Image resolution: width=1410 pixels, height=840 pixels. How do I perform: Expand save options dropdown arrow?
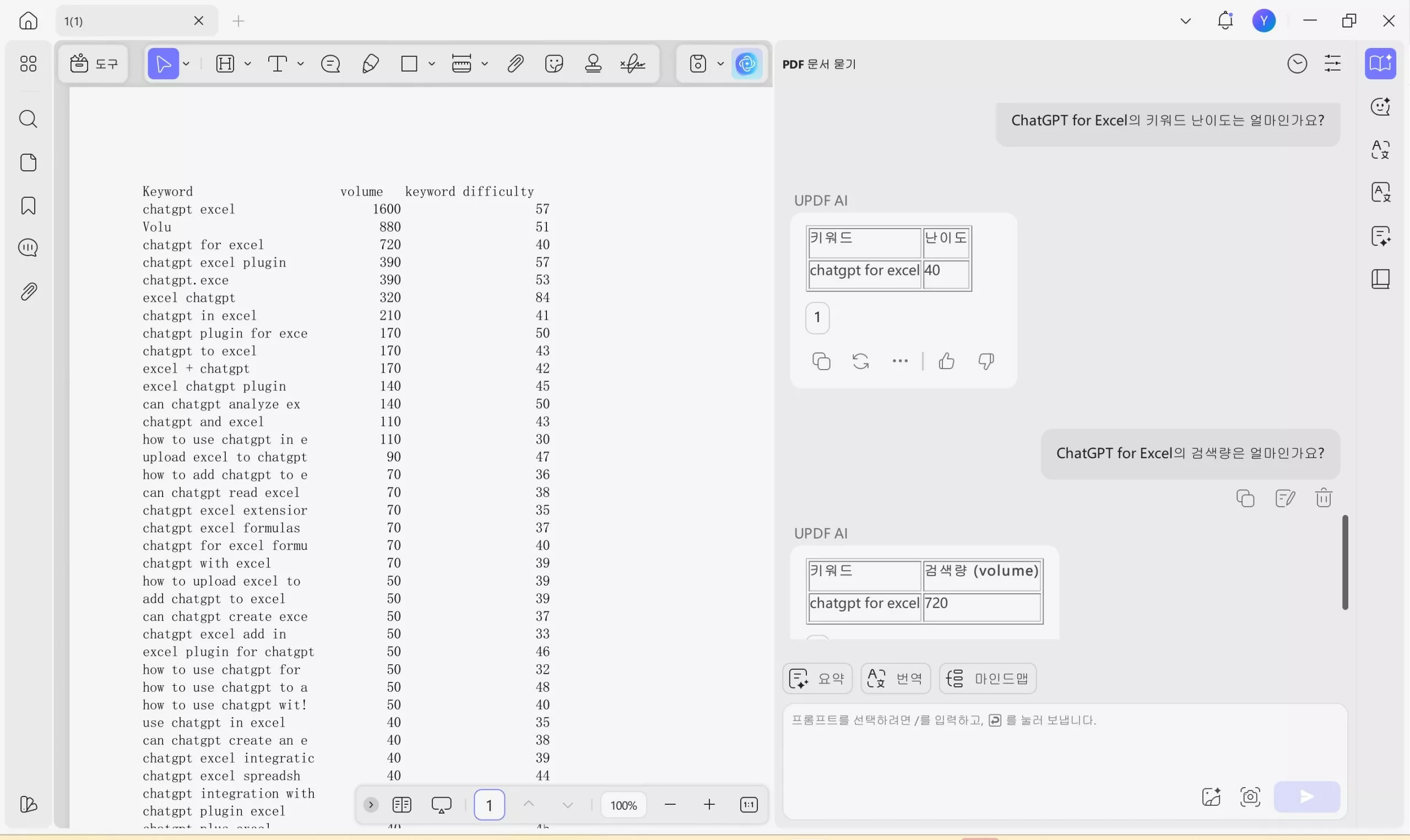(x=720, y=63)
